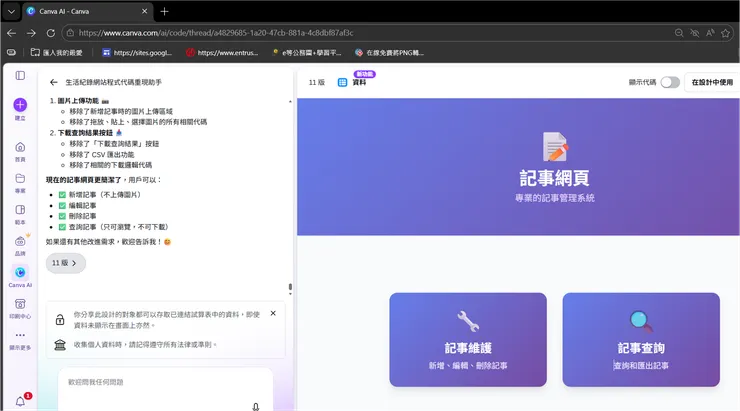
Task: Click the browser back arrow
Action: pos(12,33)
